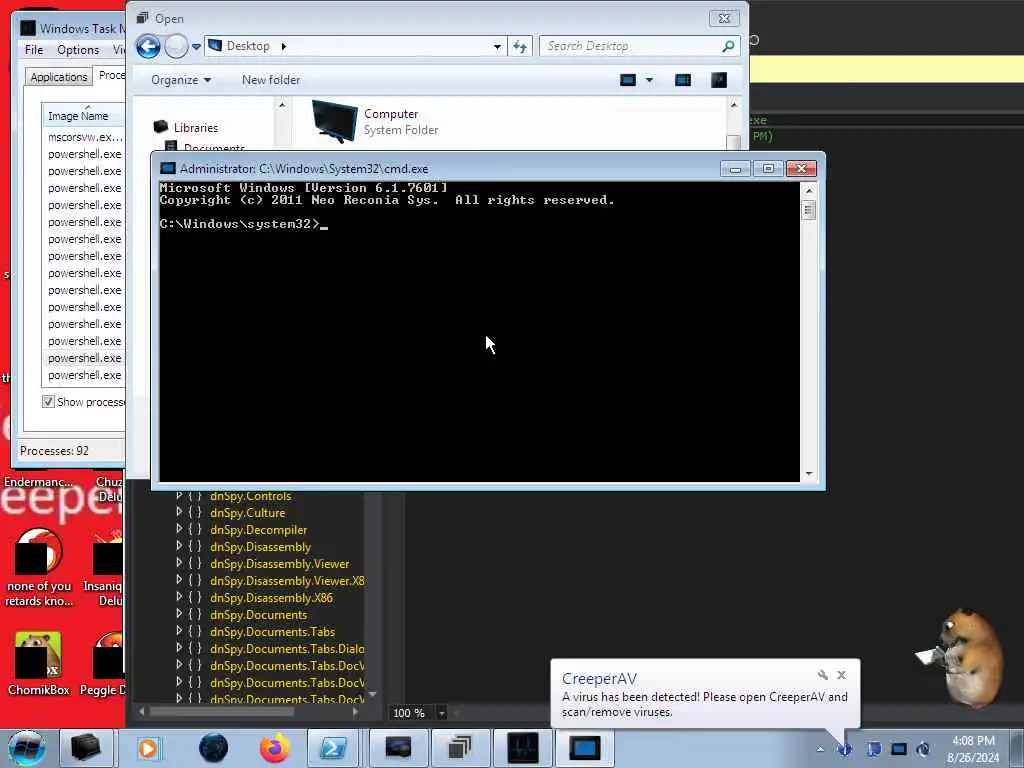This screenshot has width=1024, height=768.
Task: Toggle Show processes from all users checkbox
Action: coord(48,402)
